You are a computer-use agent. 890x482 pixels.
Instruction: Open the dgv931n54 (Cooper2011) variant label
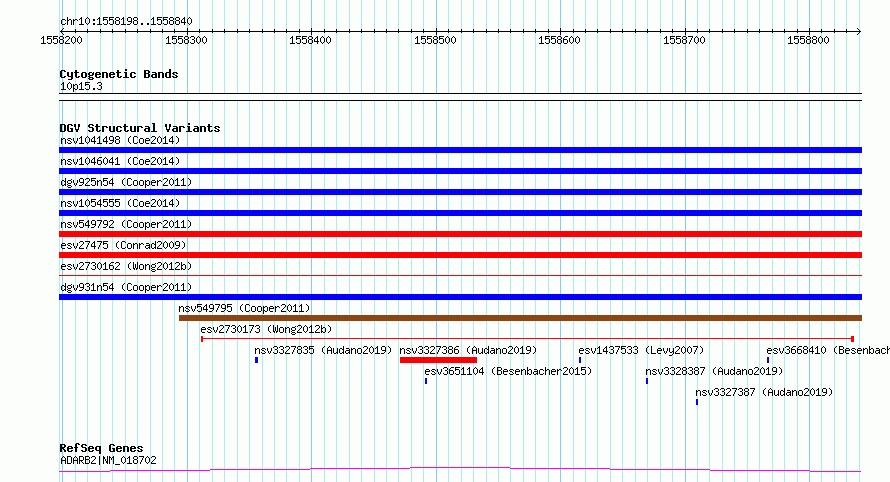click(126, 287)
